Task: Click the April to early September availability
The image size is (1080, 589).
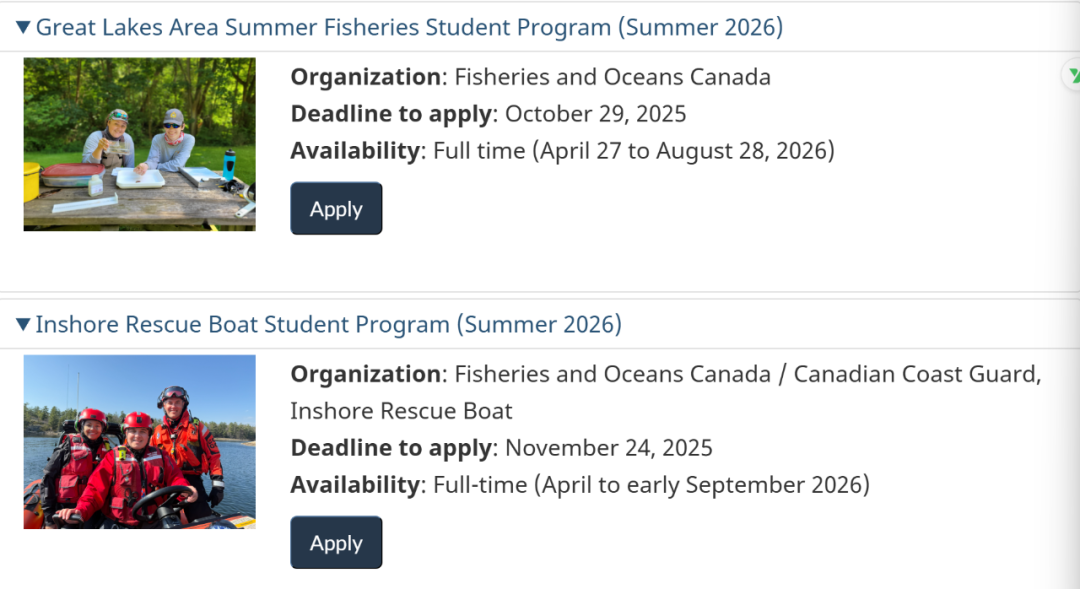Action: (x=700, y=485)
